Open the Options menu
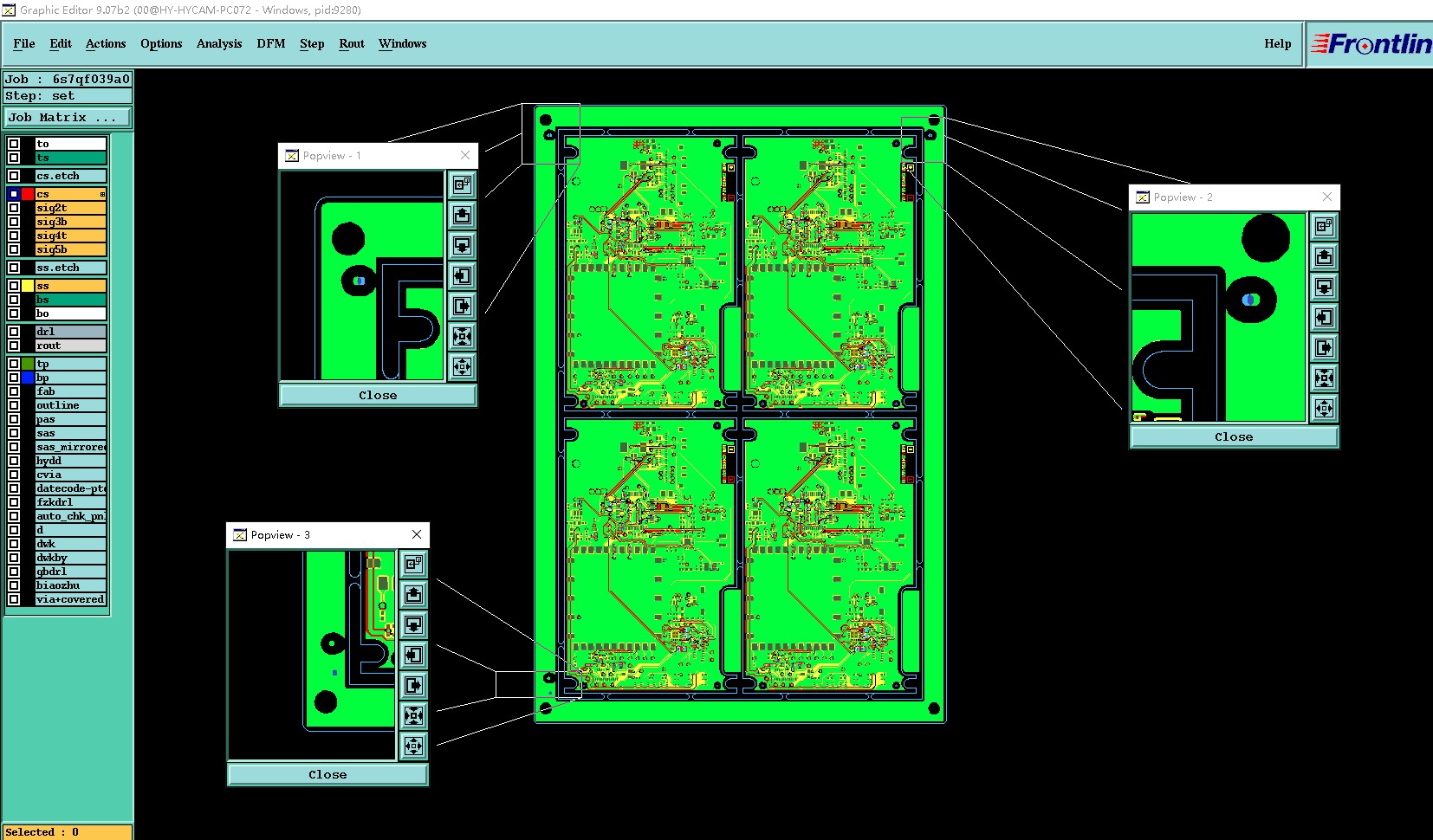 pos(161,43)
